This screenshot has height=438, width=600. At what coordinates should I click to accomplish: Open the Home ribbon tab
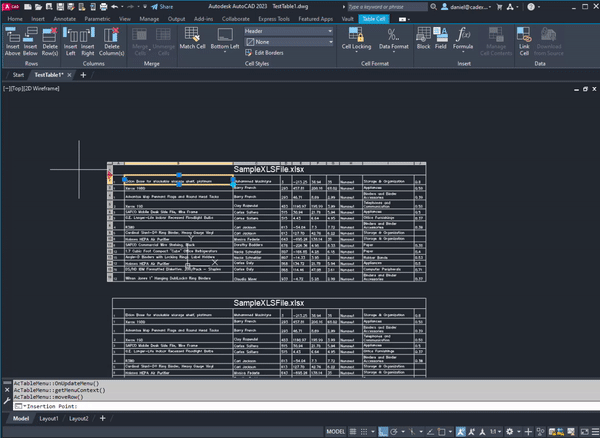tap(15, 19)
